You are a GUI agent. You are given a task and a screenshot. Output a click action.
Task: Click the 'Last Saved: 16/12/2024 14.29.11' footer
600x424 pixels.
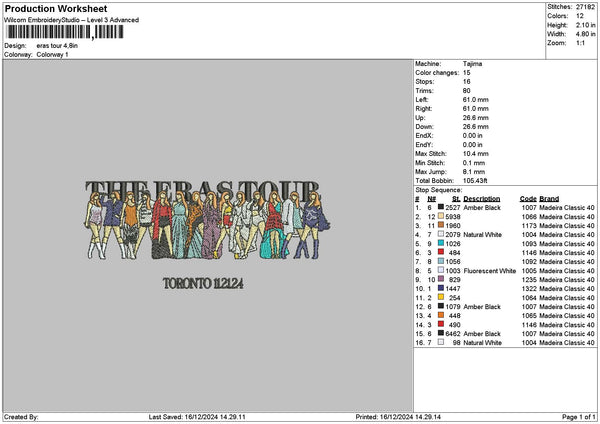tap(197, 417)
